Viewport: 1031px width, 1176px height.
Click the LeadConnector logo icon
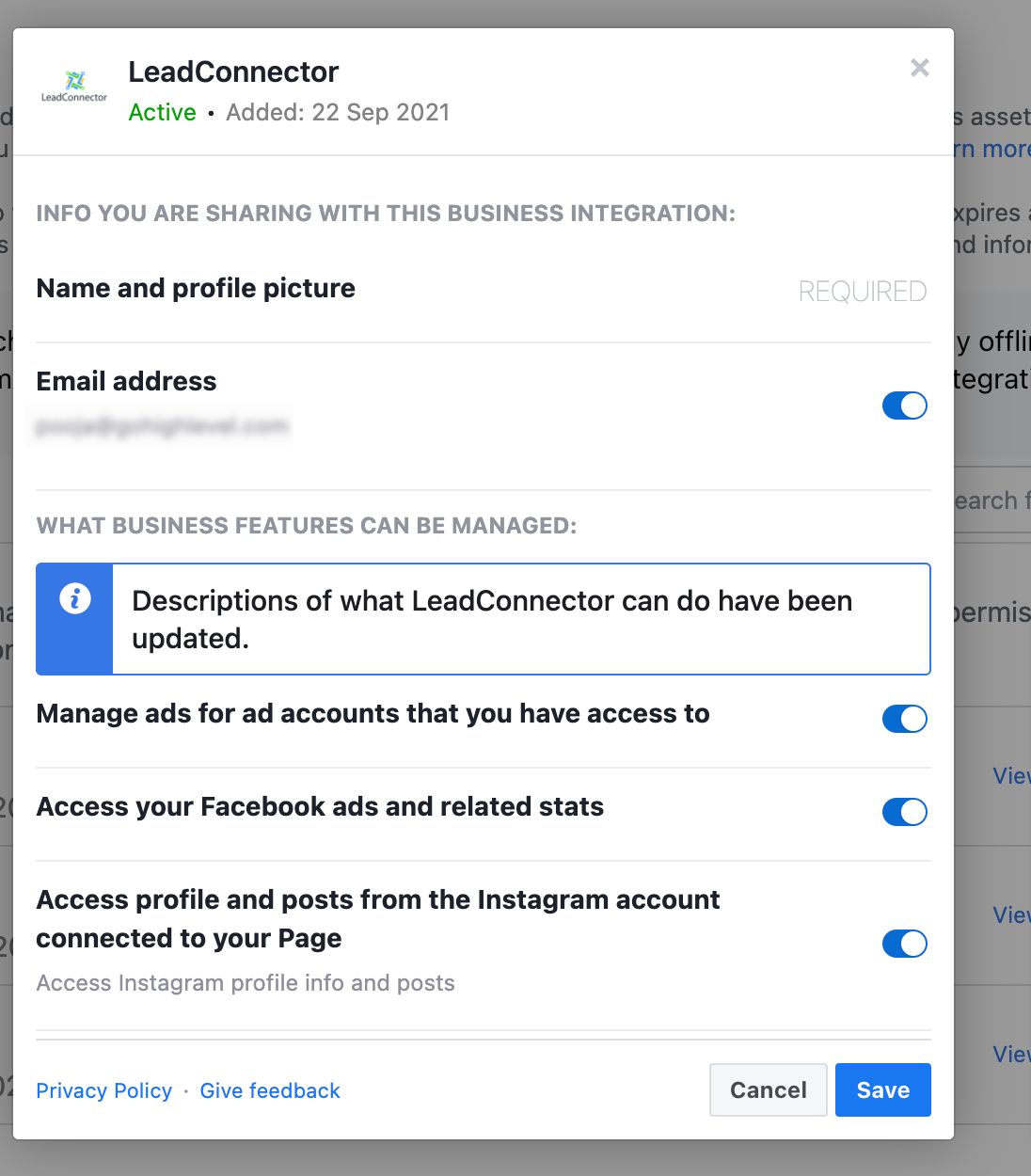[x=74, y=86]
